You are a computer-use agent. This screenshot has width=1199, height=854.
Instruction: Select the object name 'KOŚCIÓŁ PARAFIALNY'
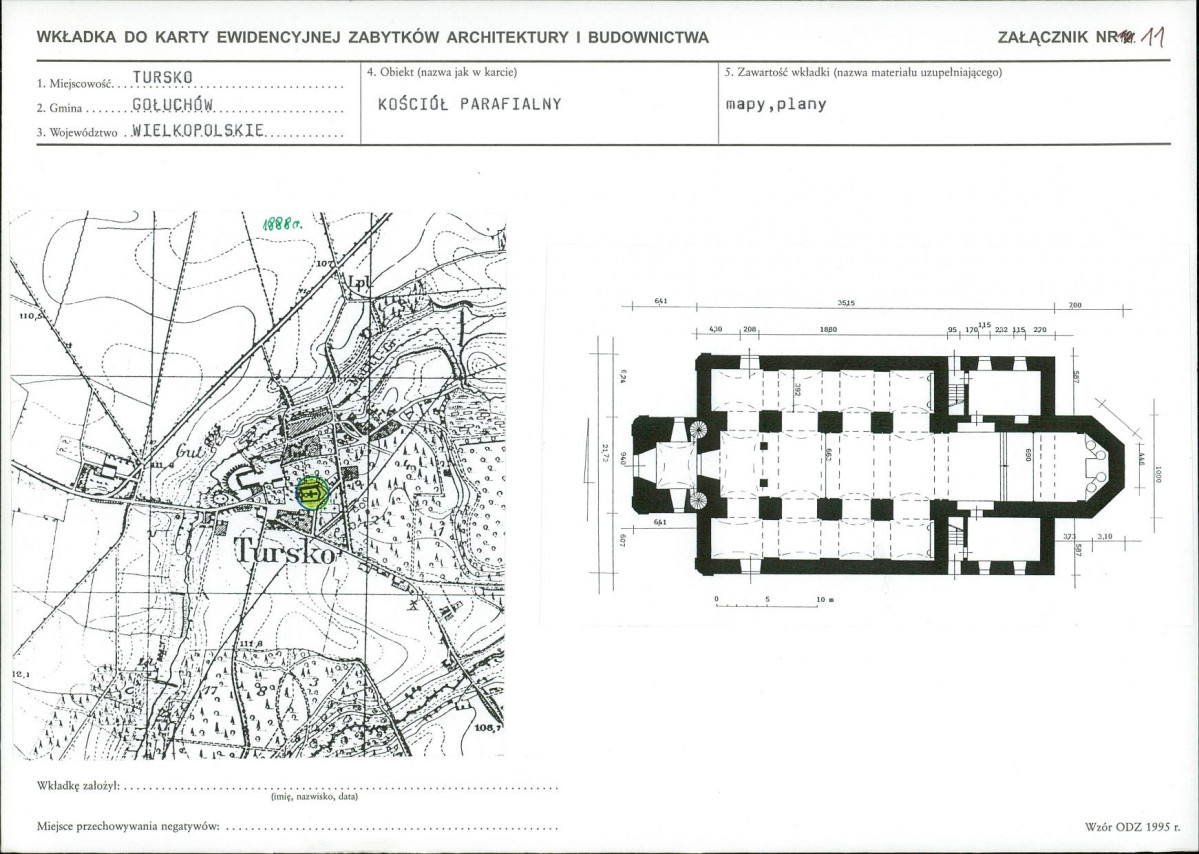470,104
